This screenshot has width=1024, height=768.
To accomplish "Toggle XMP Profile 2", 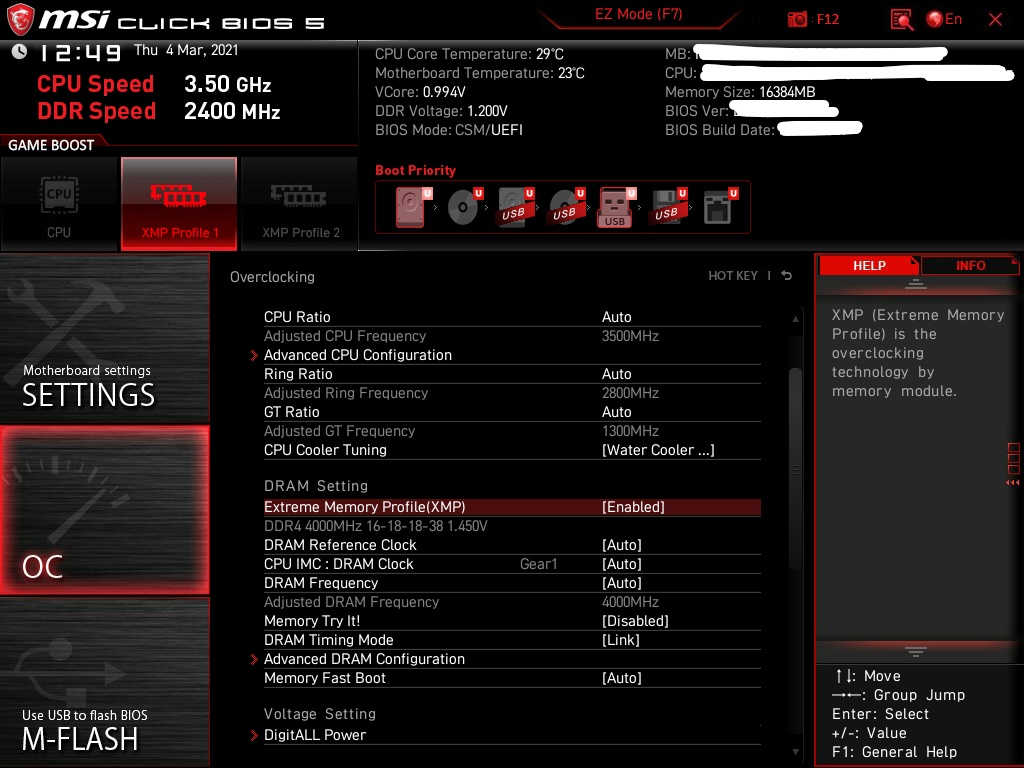I will pyautogui.click(x=300, y=204).
